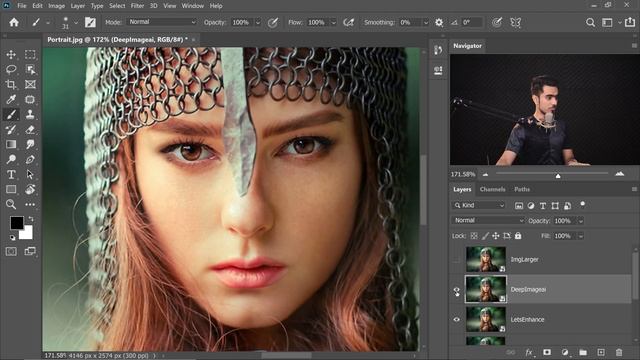The image size is (640, 360).
Task: Select the Crop tool
Action: 11,84
